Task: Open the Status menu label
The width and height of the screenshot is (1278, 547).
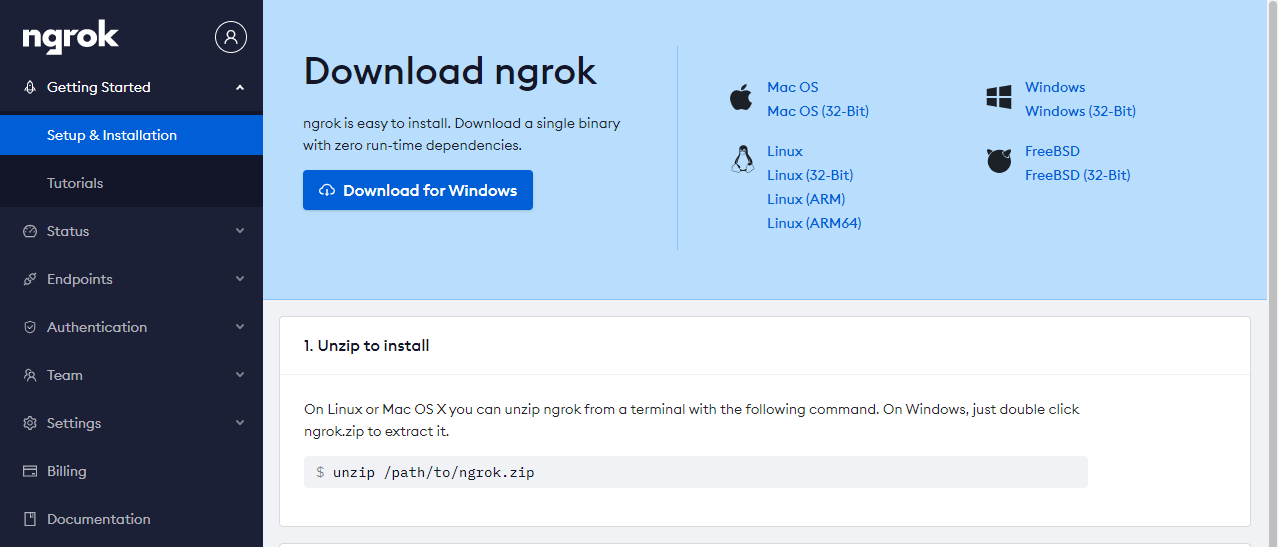Action: tap(68, 231)
